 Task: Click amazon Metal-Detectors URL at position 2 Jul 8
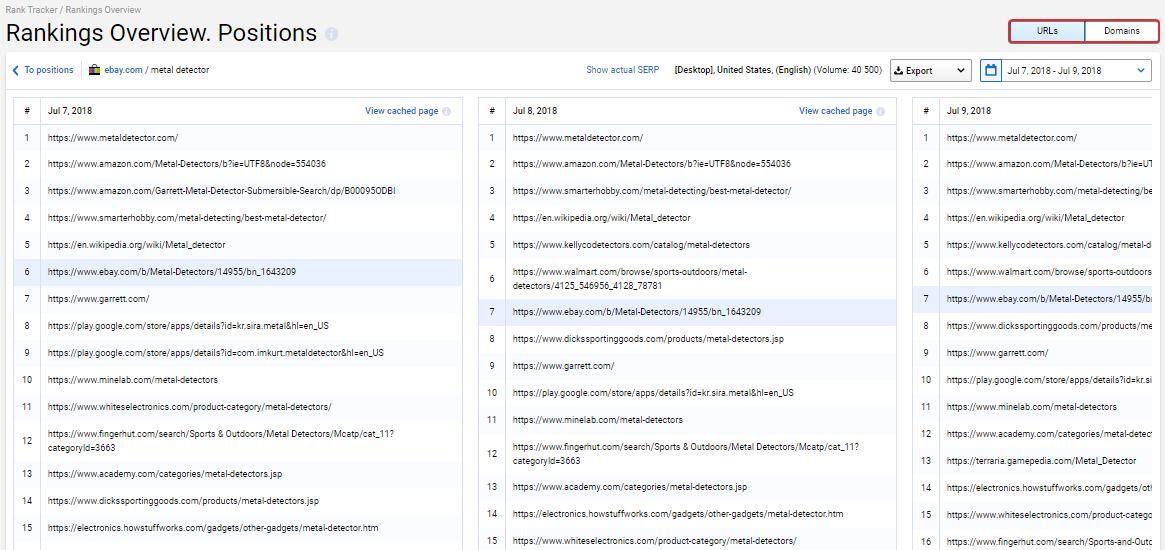tap(652, 164)
